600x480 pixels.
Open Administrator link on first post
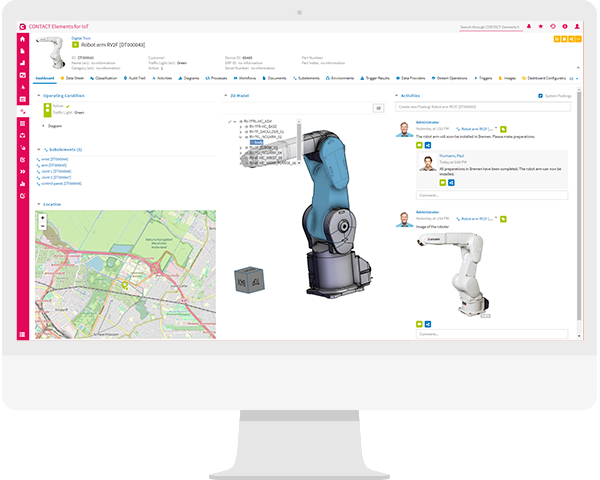pos(427,122)
